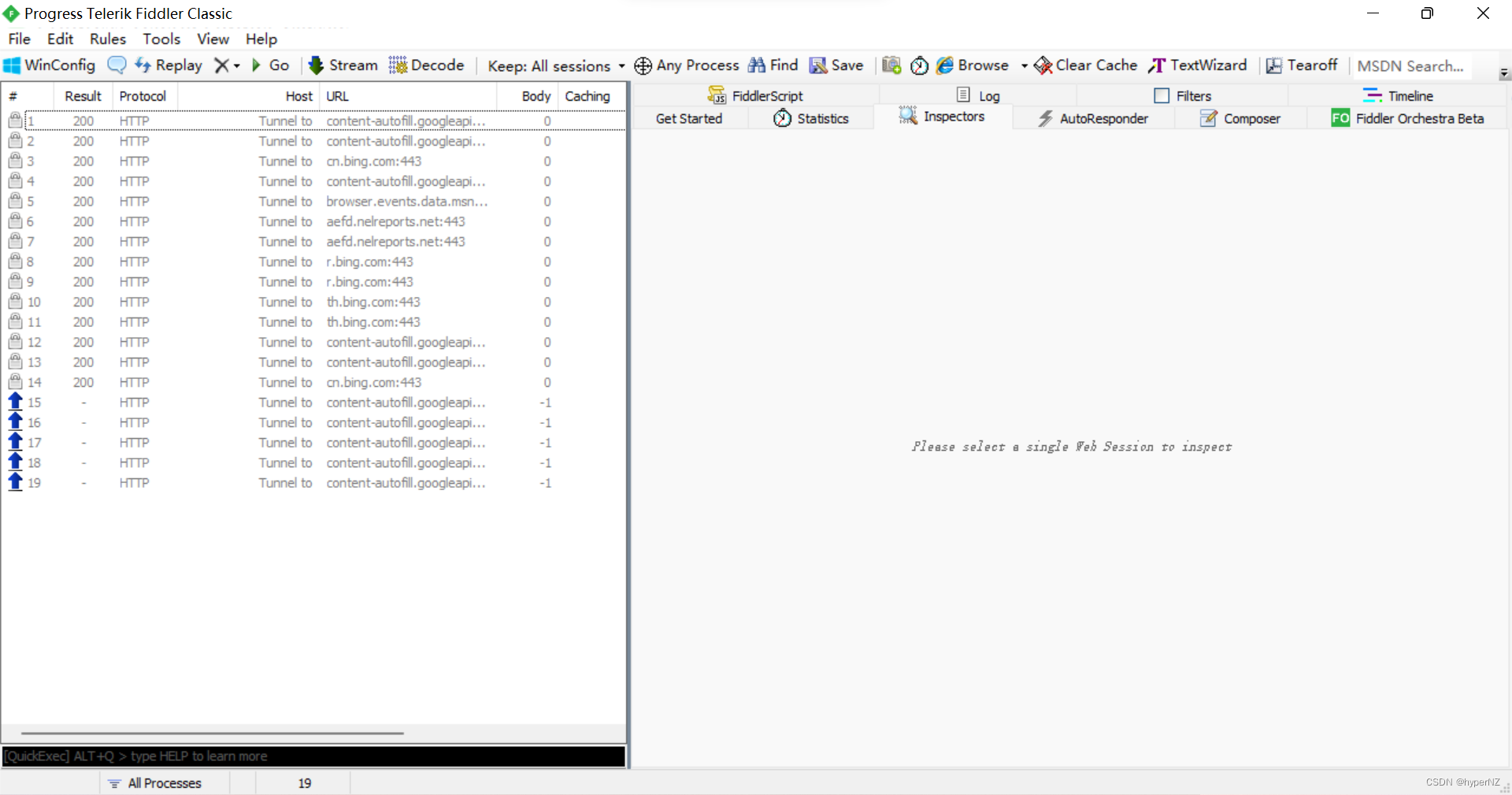
Task: Click the session list horizontal scrollbar
Action: point(213,733)
